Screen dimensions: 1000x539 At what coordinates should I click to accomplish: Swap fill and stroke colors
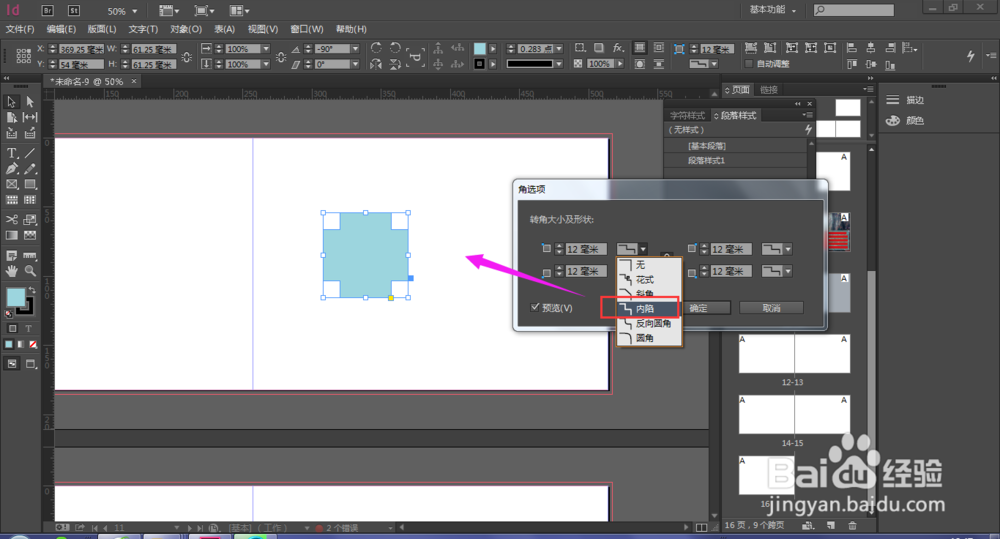coord(32,290)
